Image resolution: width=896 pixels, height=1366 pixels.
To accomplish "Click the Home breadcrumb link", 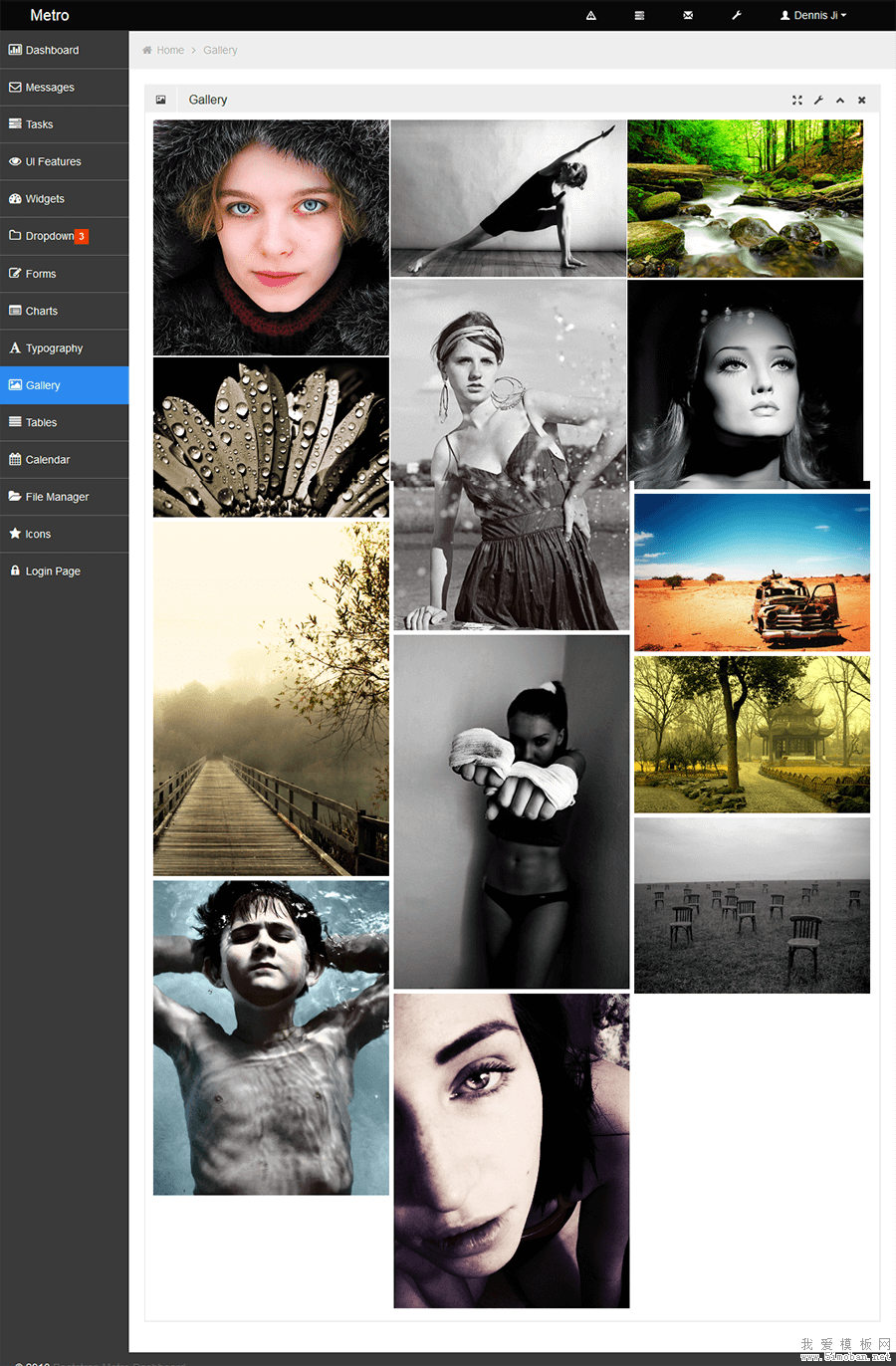I will pyautogui.click(x=170, y=51).
